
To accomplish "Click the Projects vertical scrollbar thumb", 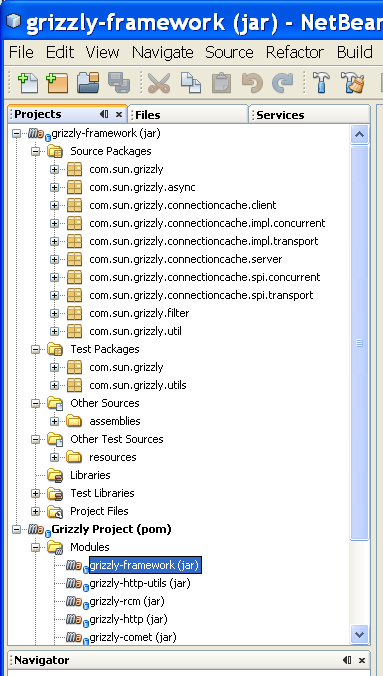I will tap(359, 343).
